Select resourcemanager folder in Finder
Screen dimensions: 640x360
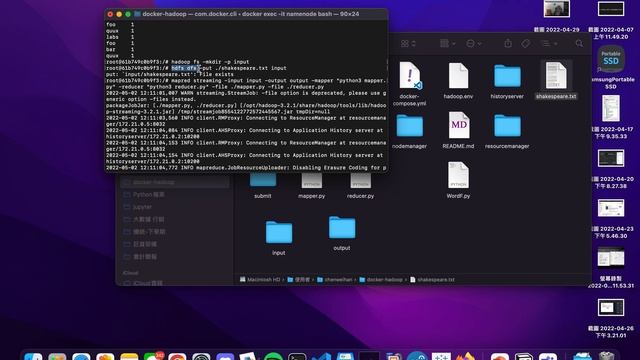point(507,131)
